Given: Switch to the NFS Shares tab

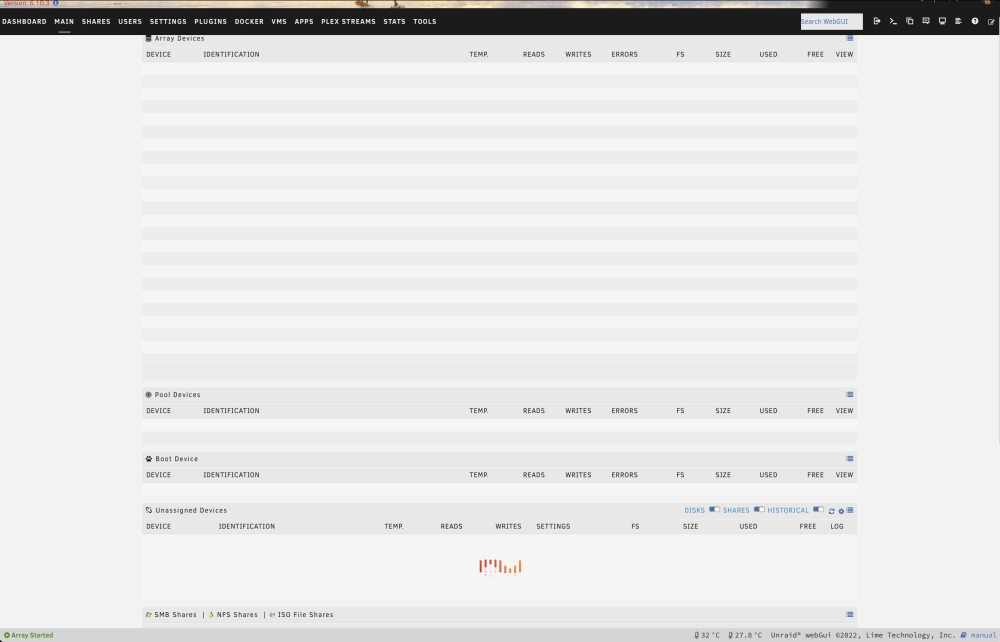Looking at the screenshot, I should [x=237, y=615].
